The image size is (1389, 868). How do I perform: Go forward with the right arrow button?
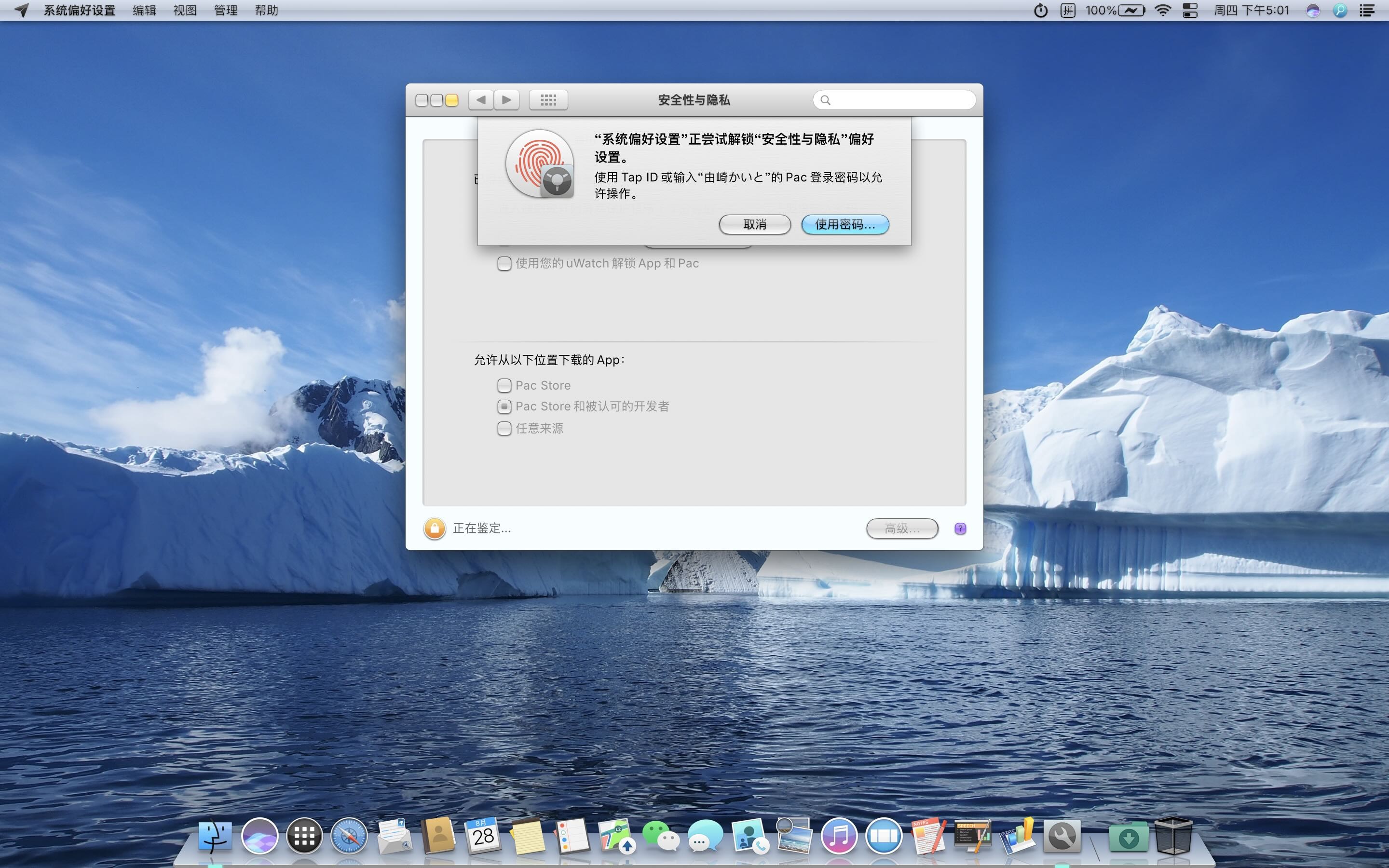coord(506,100)
